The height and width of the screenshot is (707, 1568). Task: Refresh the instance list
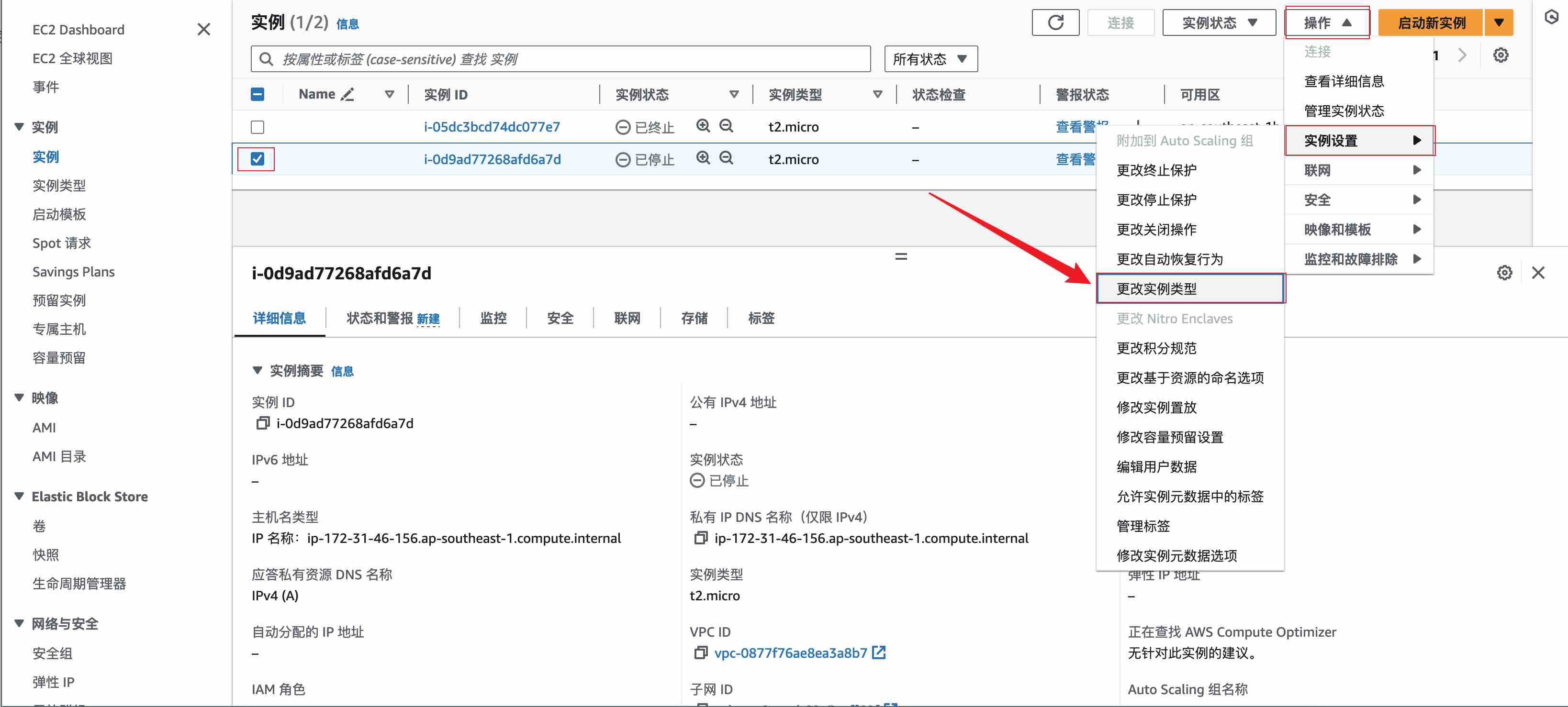[x=1055, y=22]
